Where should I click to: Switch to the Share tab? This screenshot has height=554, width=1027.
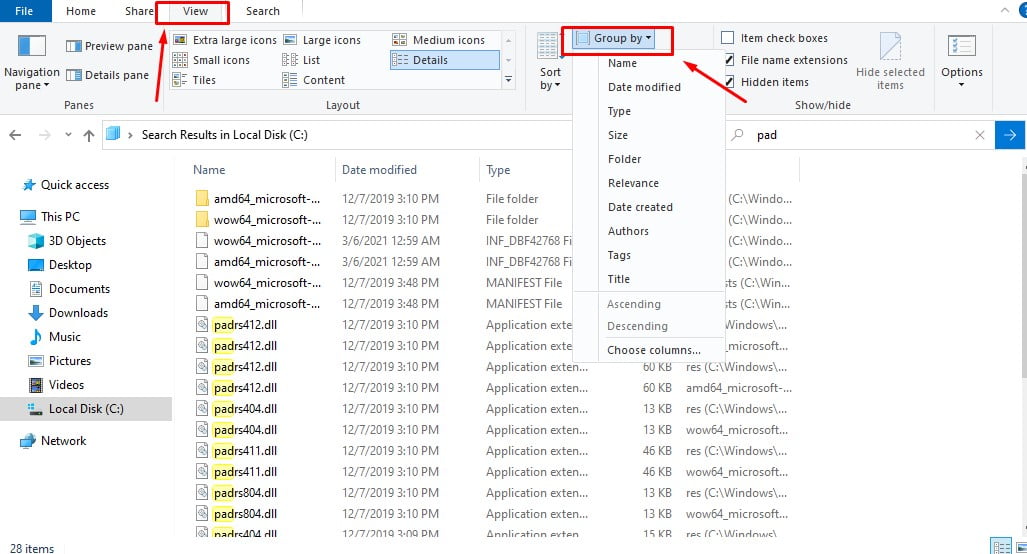pyautogui.click(x=139, y=11)
